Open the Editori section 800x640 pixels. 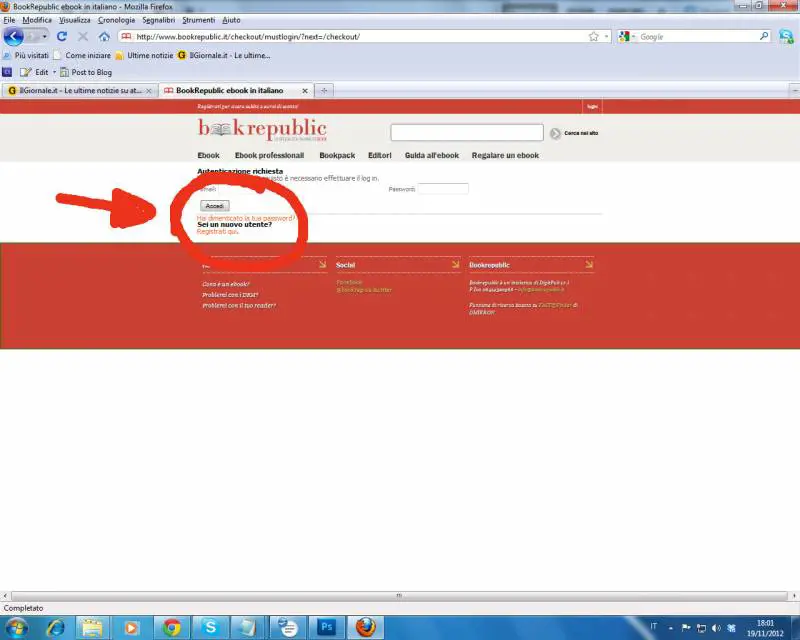[x=380, y=155]
